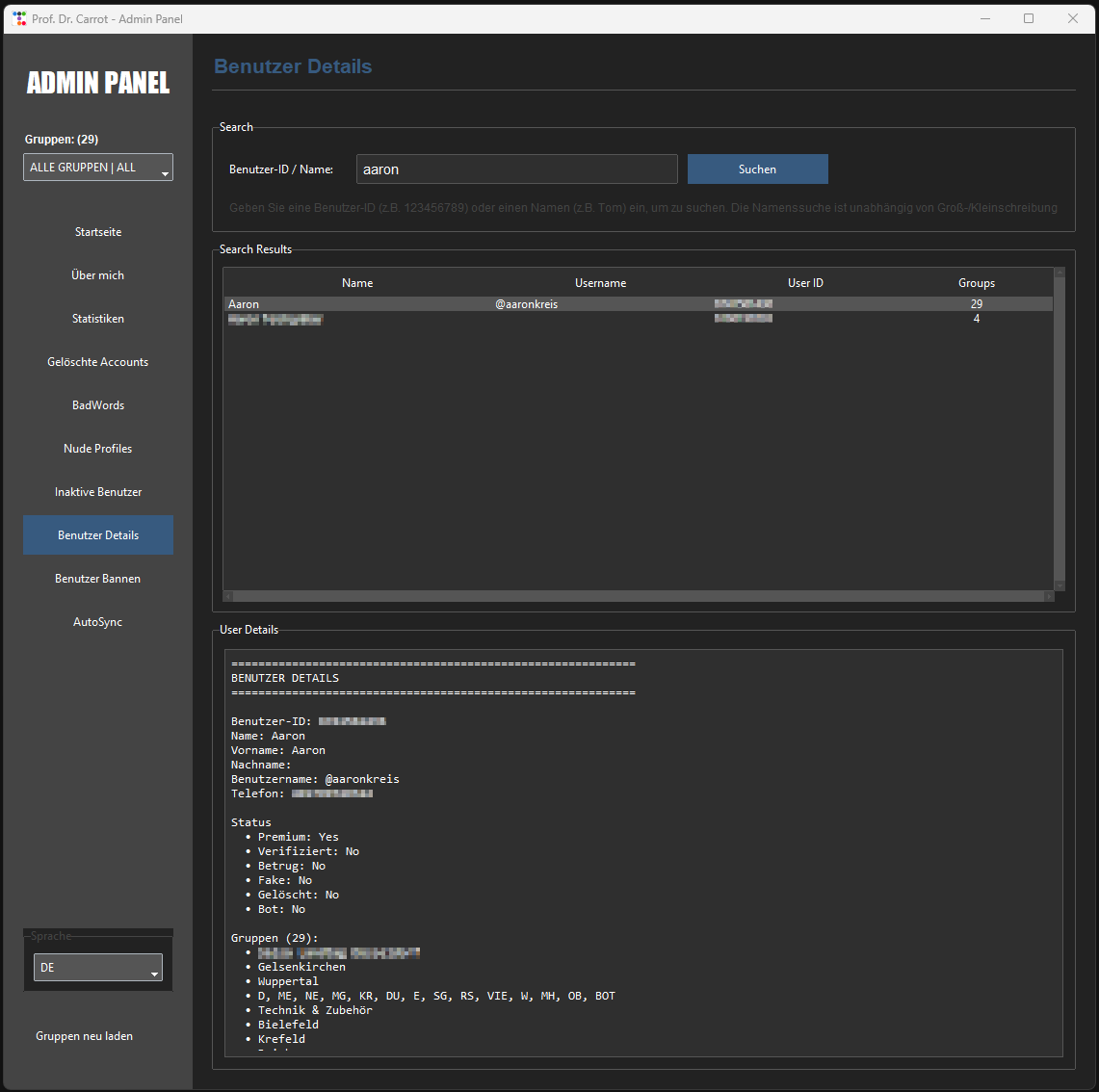Go to the Startseite page
Viewport: 1099px width, 1092px height.
point(98,232)
